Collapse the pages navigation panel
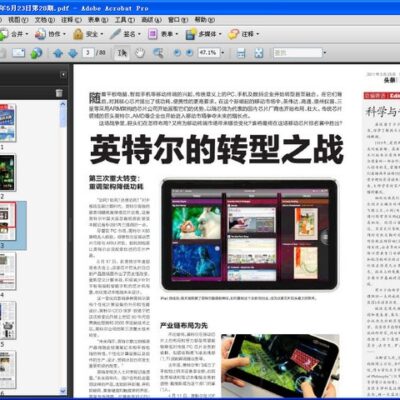The height and width of the screenshot is (400, 400). [x=63, y=75]
